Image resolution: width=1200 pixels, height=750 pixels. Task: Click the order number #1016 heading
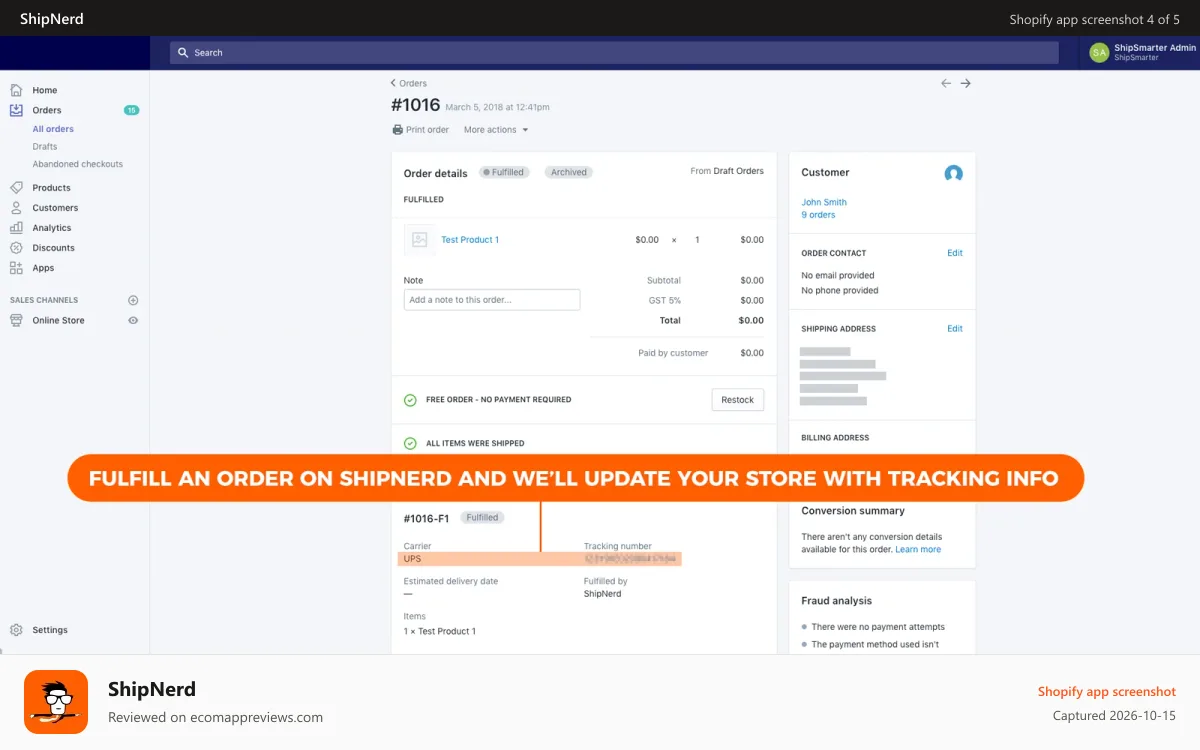coord(415,105)
